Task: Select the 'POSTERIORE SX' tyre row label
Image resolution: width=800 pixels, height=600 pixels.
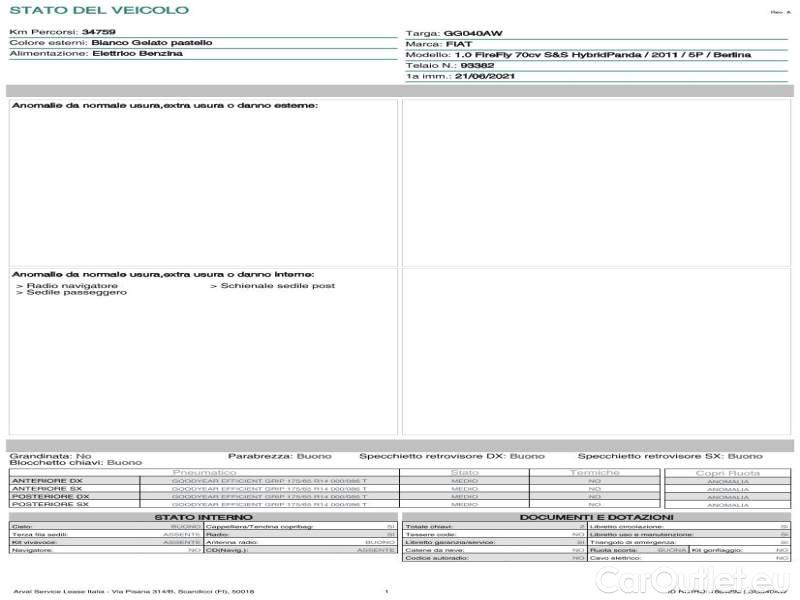Action: pos(50,504)
